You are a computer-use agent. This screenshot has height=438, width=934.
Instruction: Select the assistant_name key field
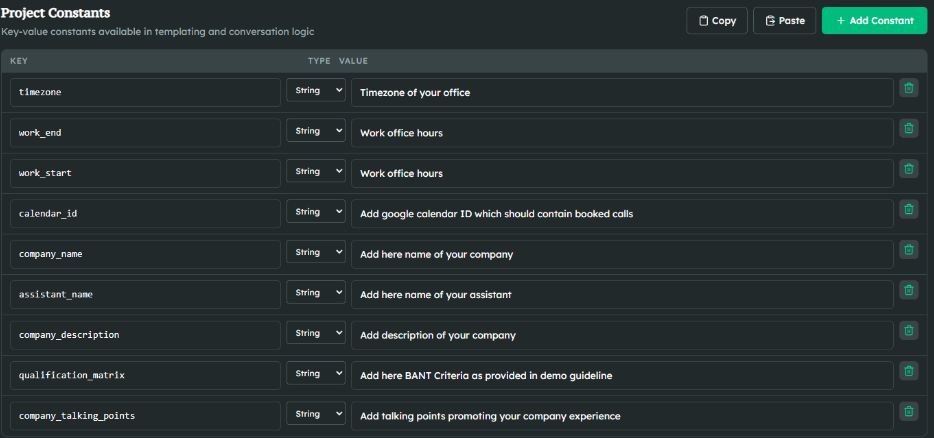coord(145,294)
